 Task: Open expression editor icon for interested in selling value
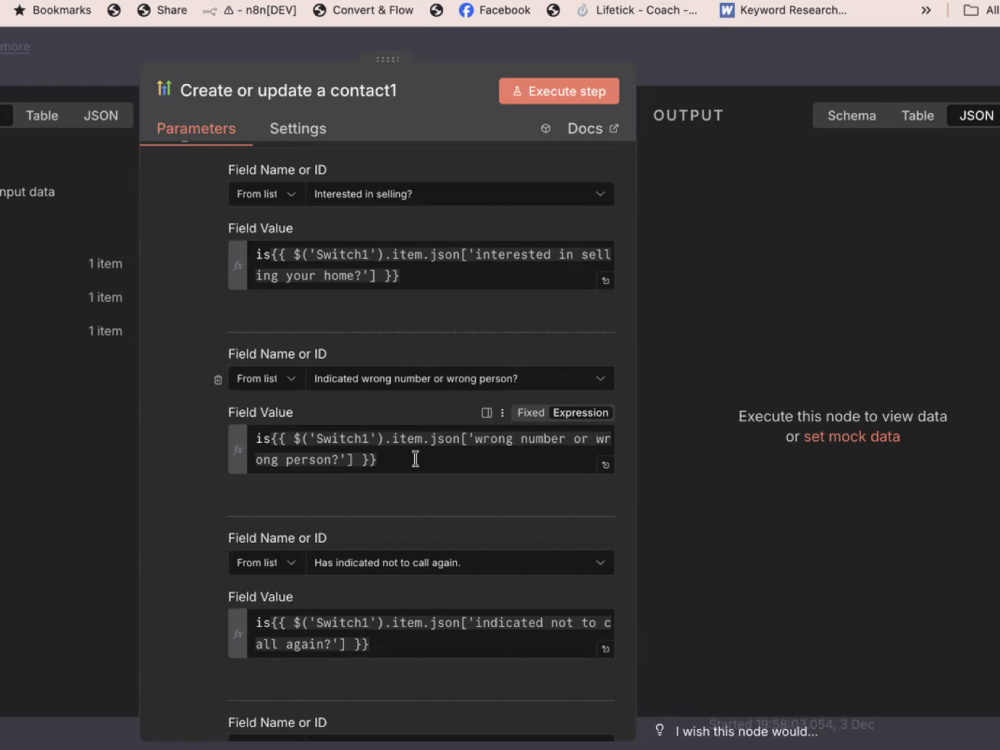point(606,281)
